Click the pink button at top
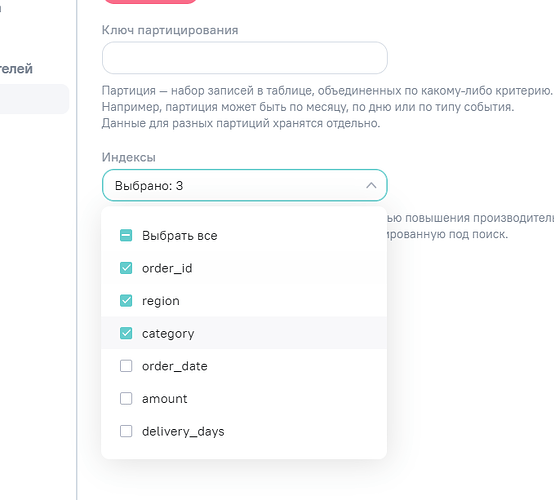 point(150,1)
